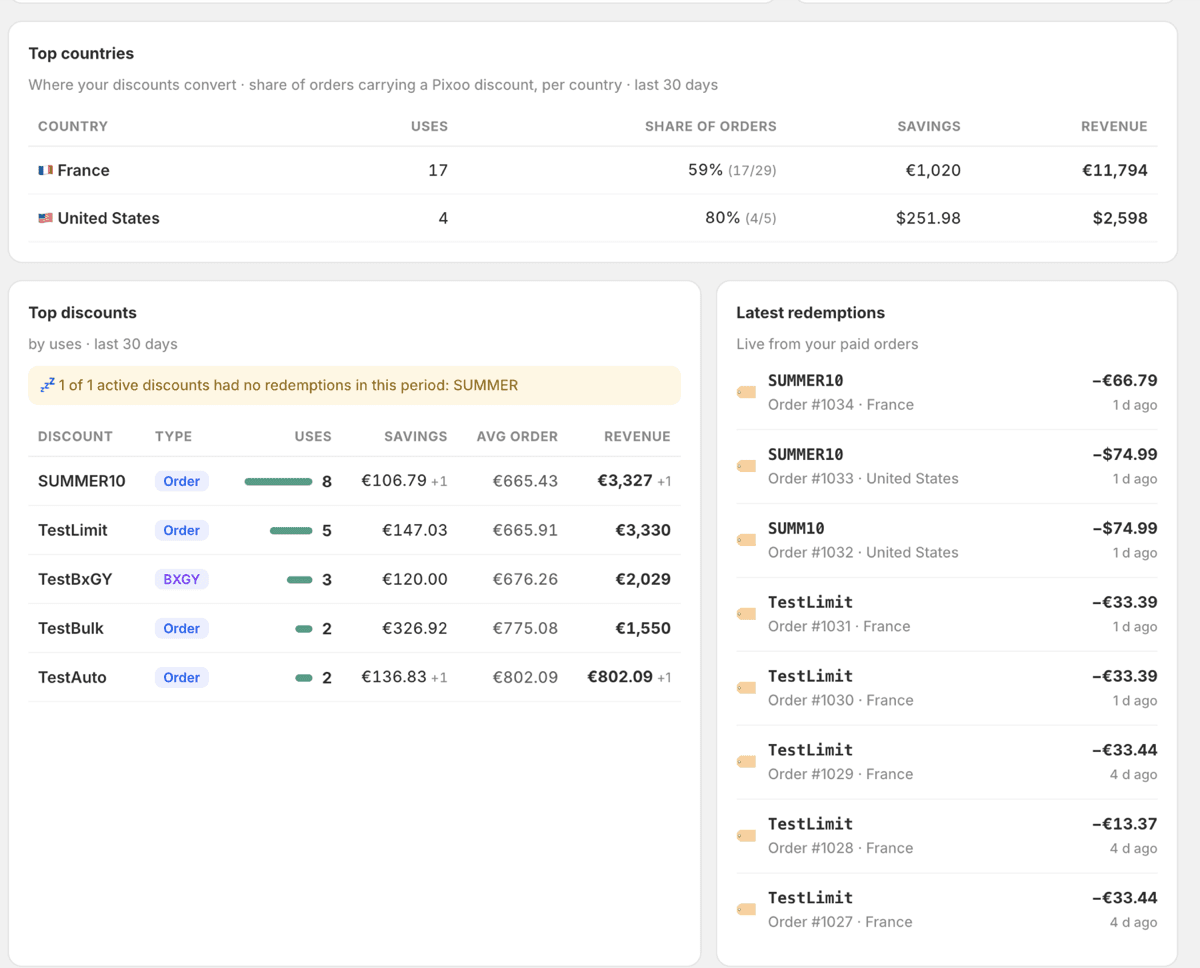Click the −€13.37 amount for Order #1028
1200x968 pixels.
(1124, 825)
